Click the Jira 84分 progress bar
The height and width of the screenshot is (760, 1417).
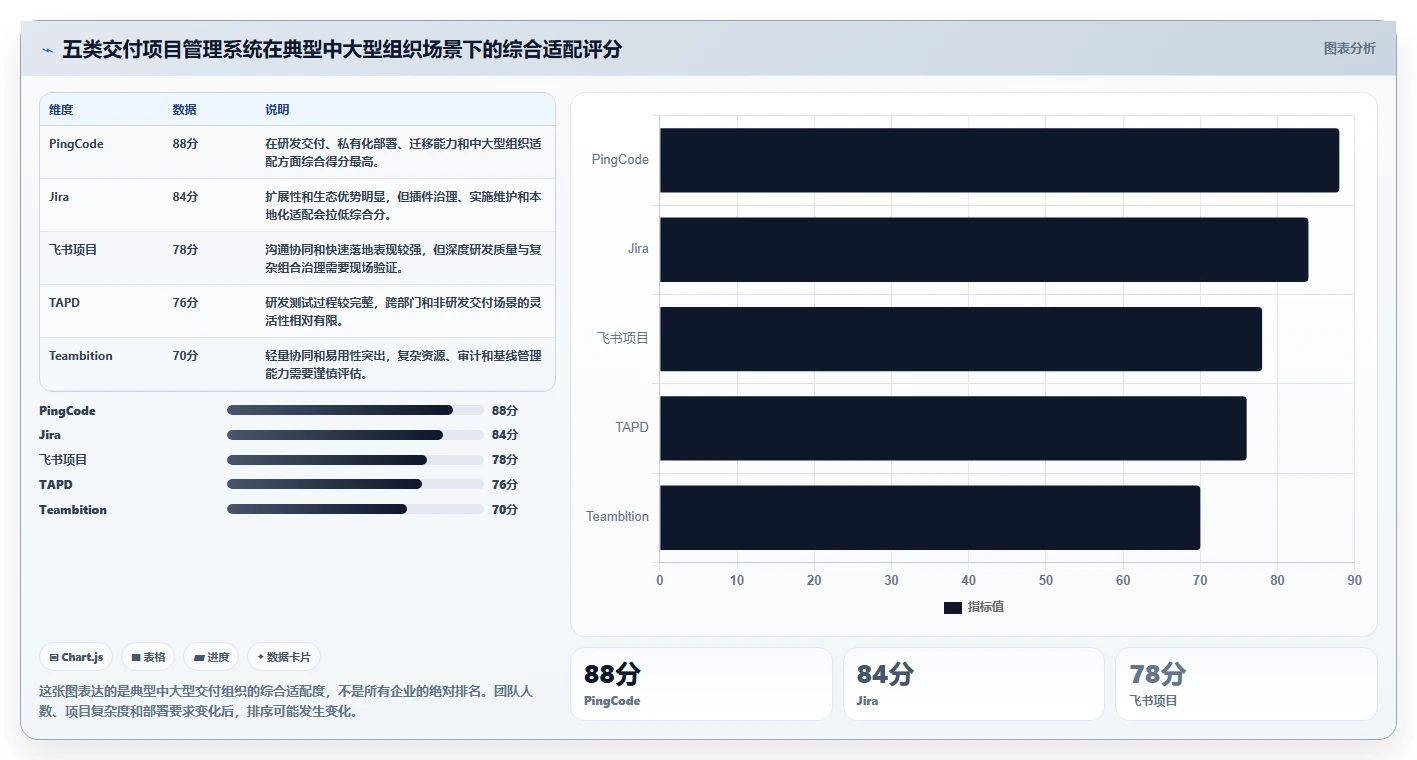point(355,435)
